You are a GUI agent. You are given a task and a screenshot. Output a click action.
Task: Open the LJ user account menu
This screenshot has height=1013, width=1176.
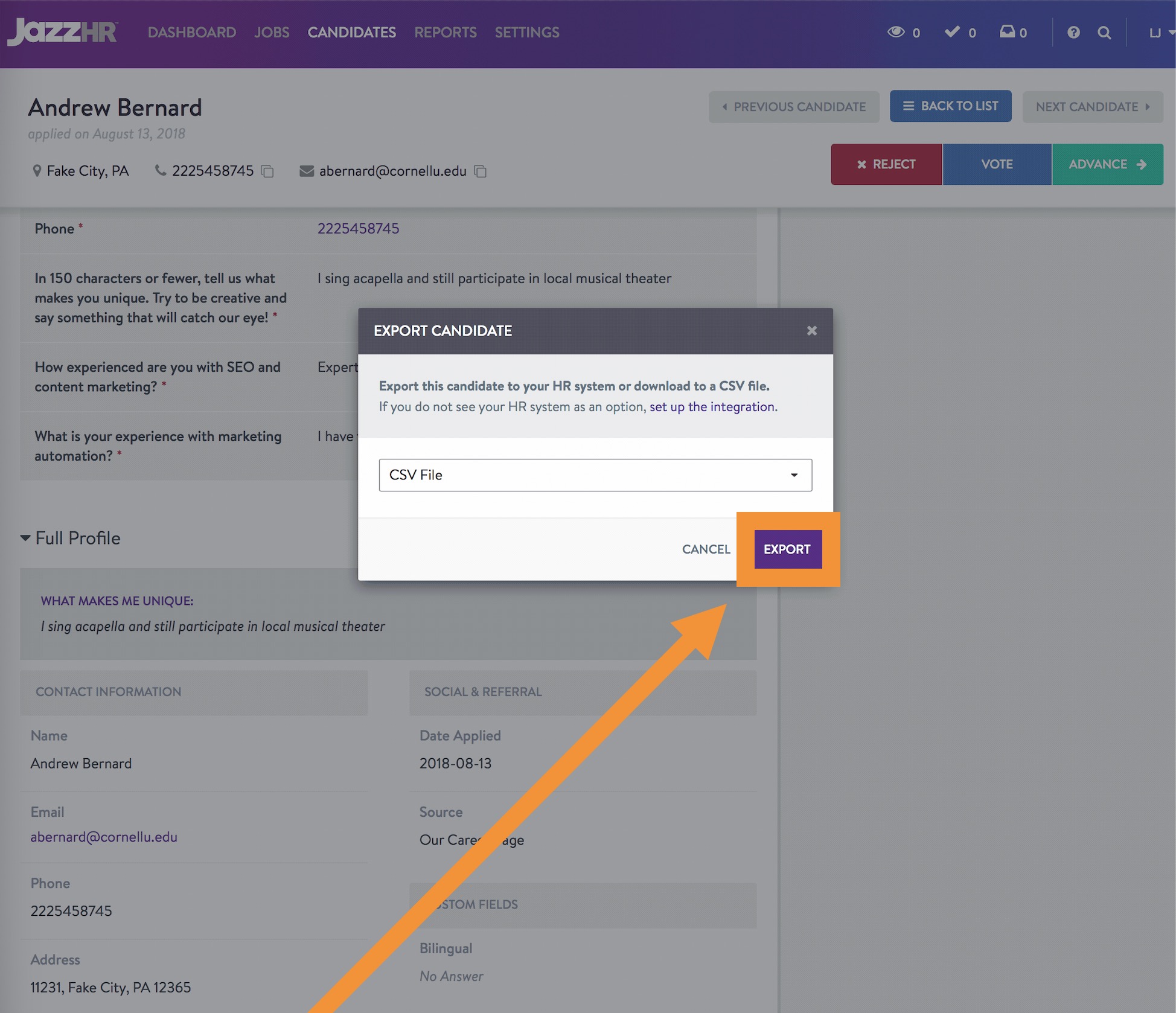tap(1160, 33)
